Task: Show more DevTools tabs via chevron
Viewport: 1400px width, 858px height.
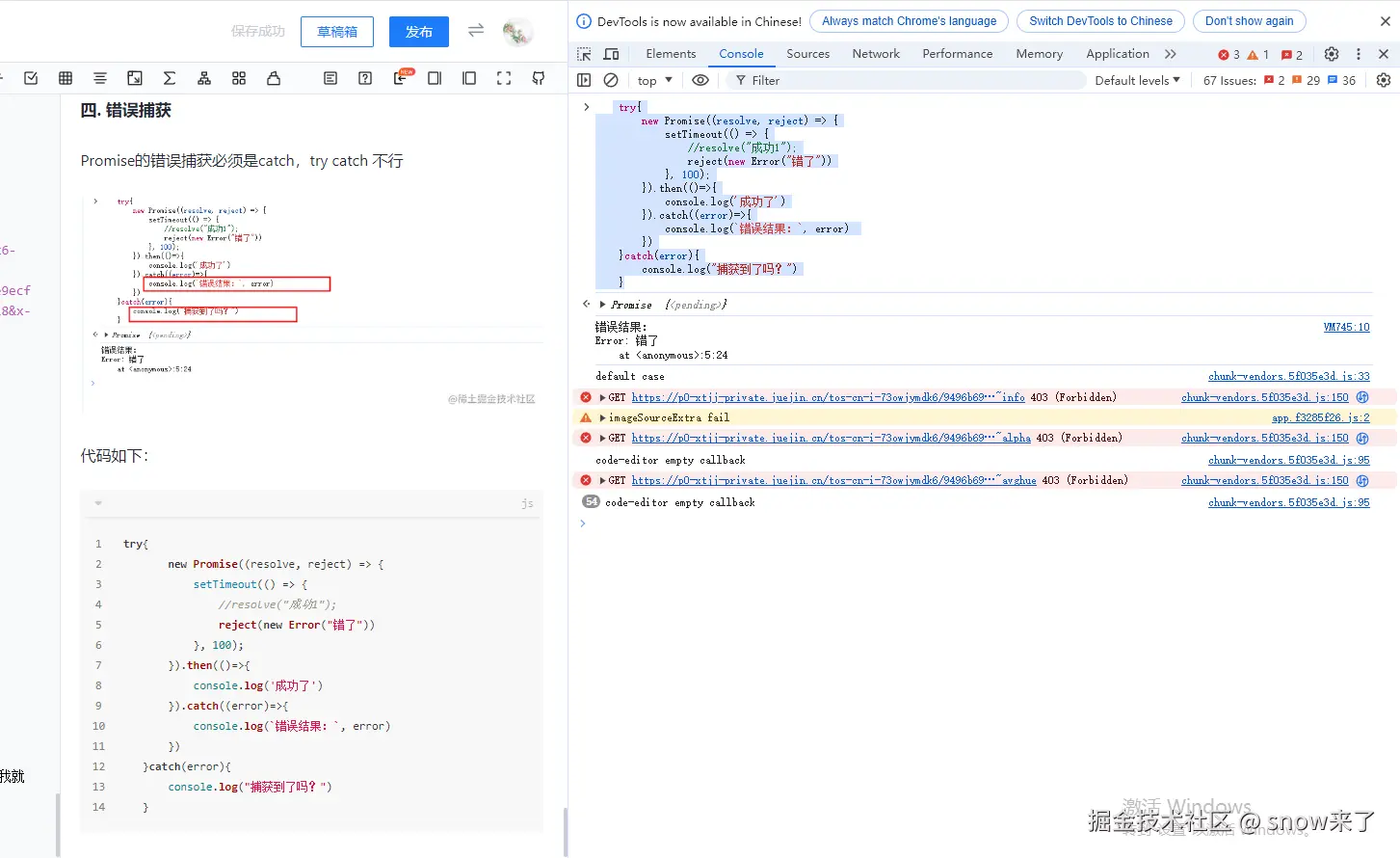Action: coord(1171,54)
